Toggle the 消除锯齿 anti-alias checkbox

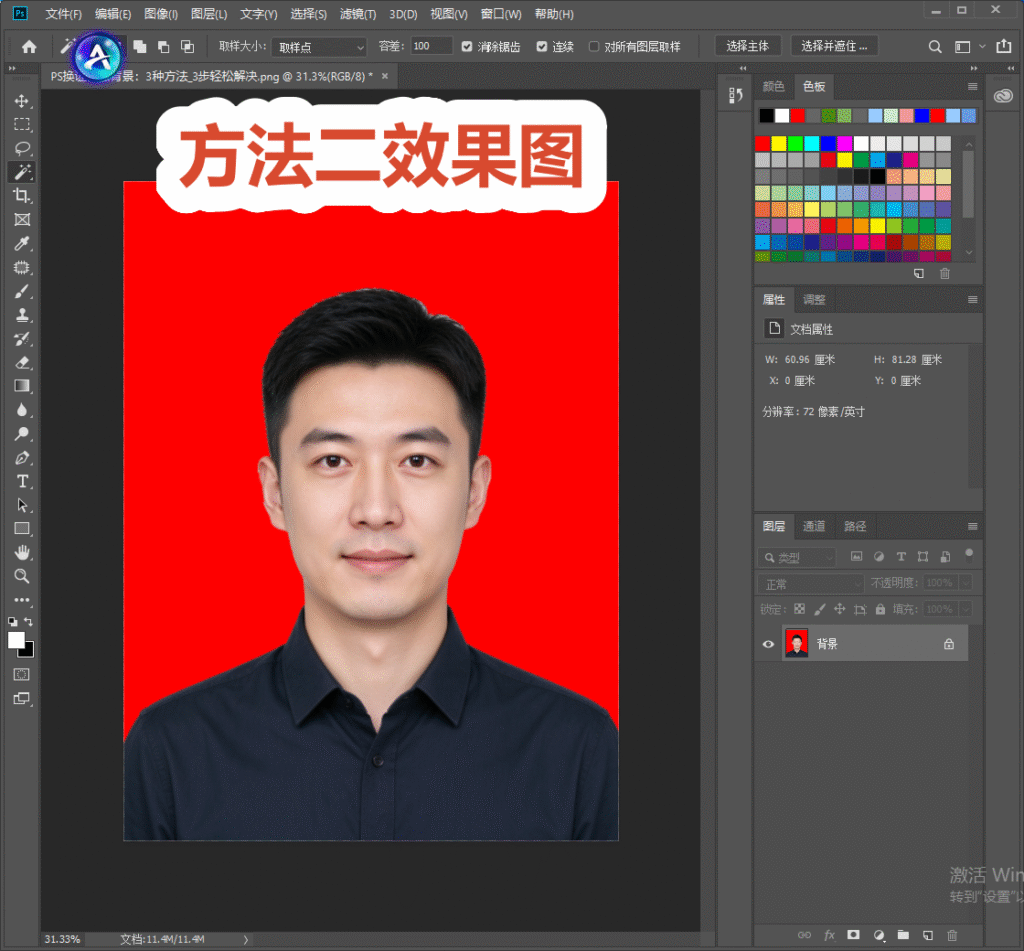tap(467, 46)
